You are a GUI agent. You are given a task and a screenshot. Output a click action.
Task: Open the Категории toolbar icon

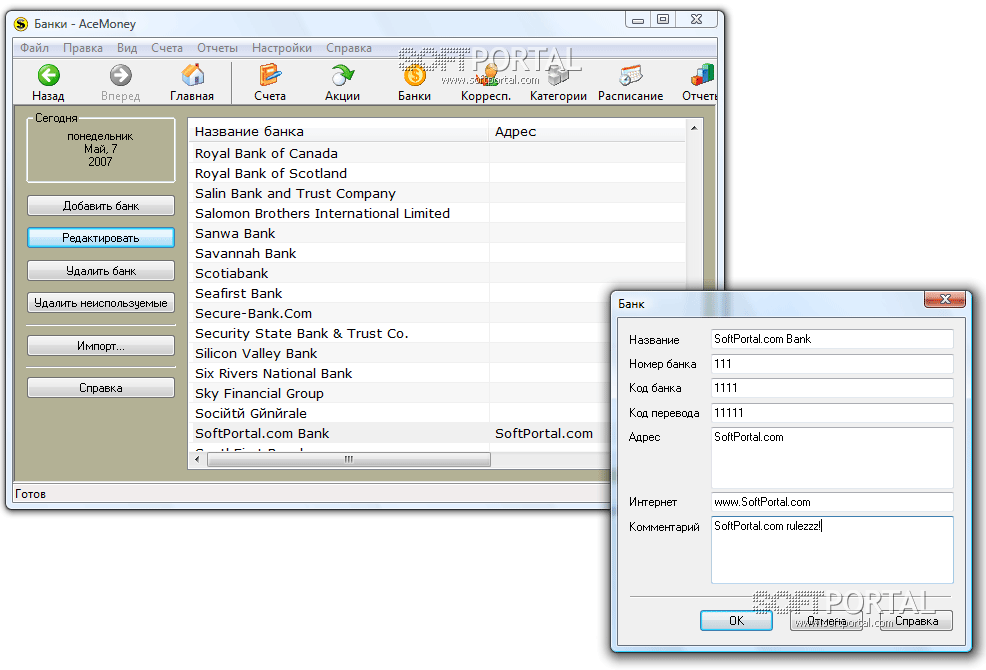pyautogui.click(x=558, y=75)
